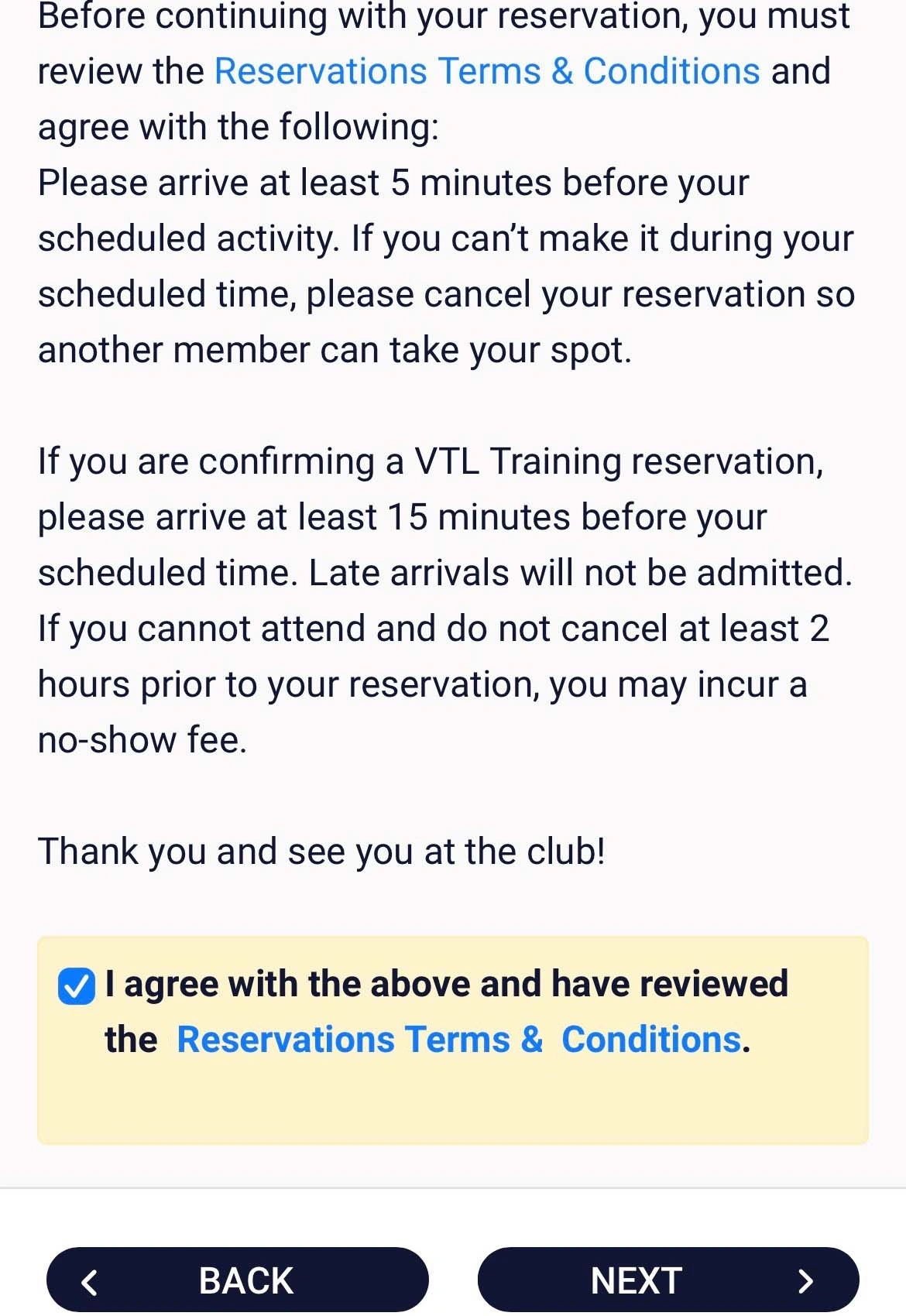Click the right chevron on the NEXT button

(805, 1281)
